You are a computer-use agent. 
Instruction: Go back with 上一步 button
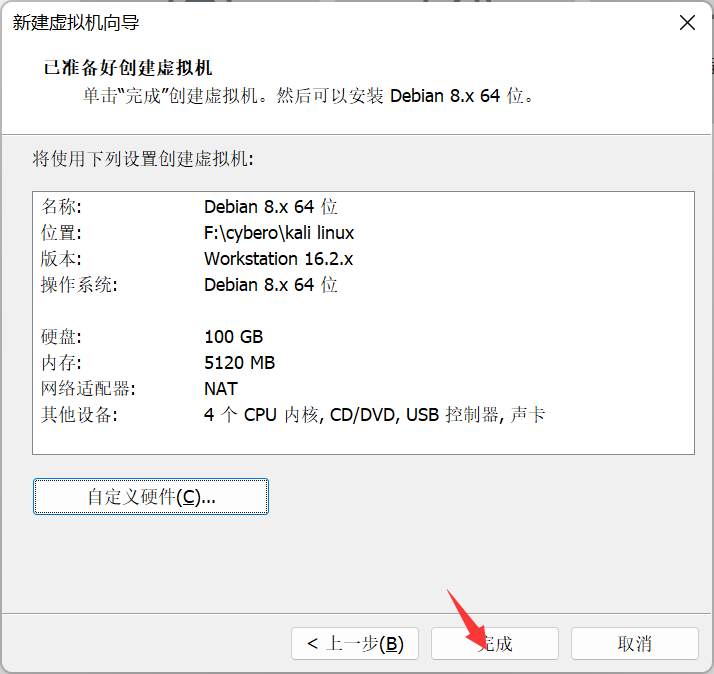[355, 643]
